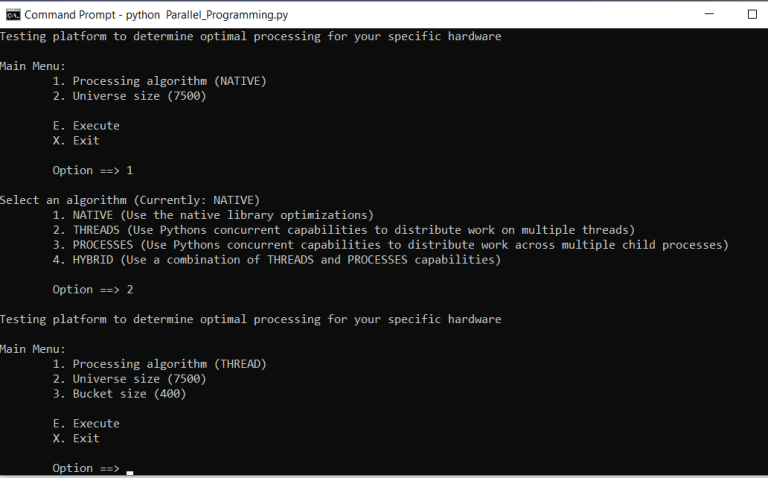This screenshot has width=768, height=478.
Task: Click the blinking cursor at the last Option prompt
Action: 130,472
